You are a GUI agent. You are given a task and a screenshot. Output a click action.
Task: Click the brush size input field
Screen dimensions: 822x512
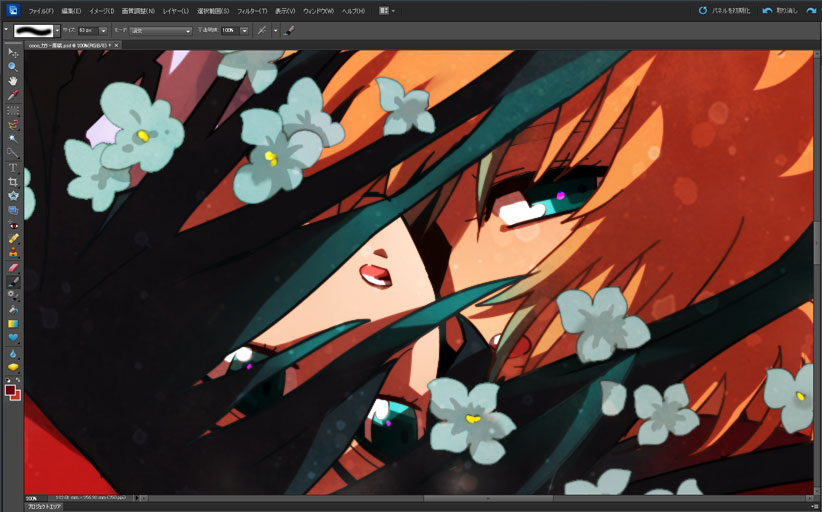(x=88, y=31)
